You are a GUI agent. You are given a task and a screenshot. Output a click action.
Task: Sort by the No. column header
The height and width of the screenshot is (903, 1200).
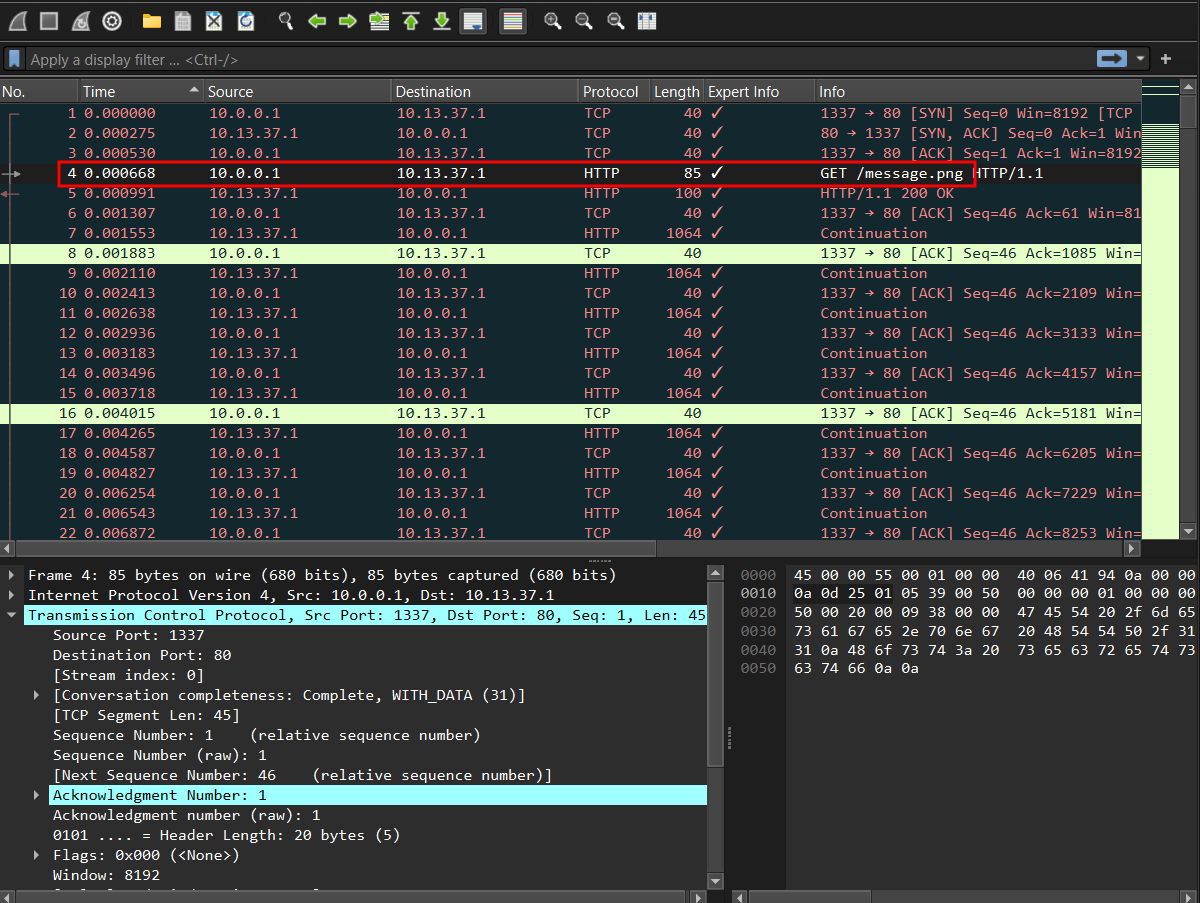39,91
